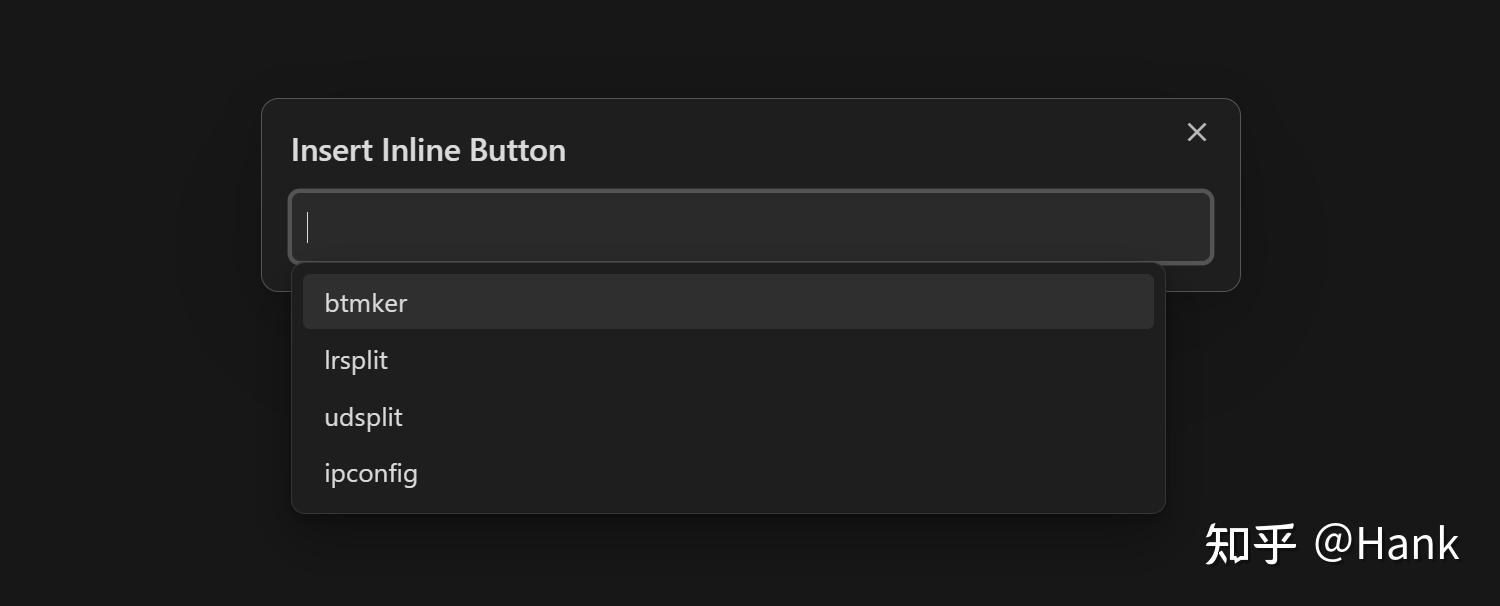Dismiss the modal with the X icon
The height and width of the screenshot is (606, 1500).
tap(1196, 132)
